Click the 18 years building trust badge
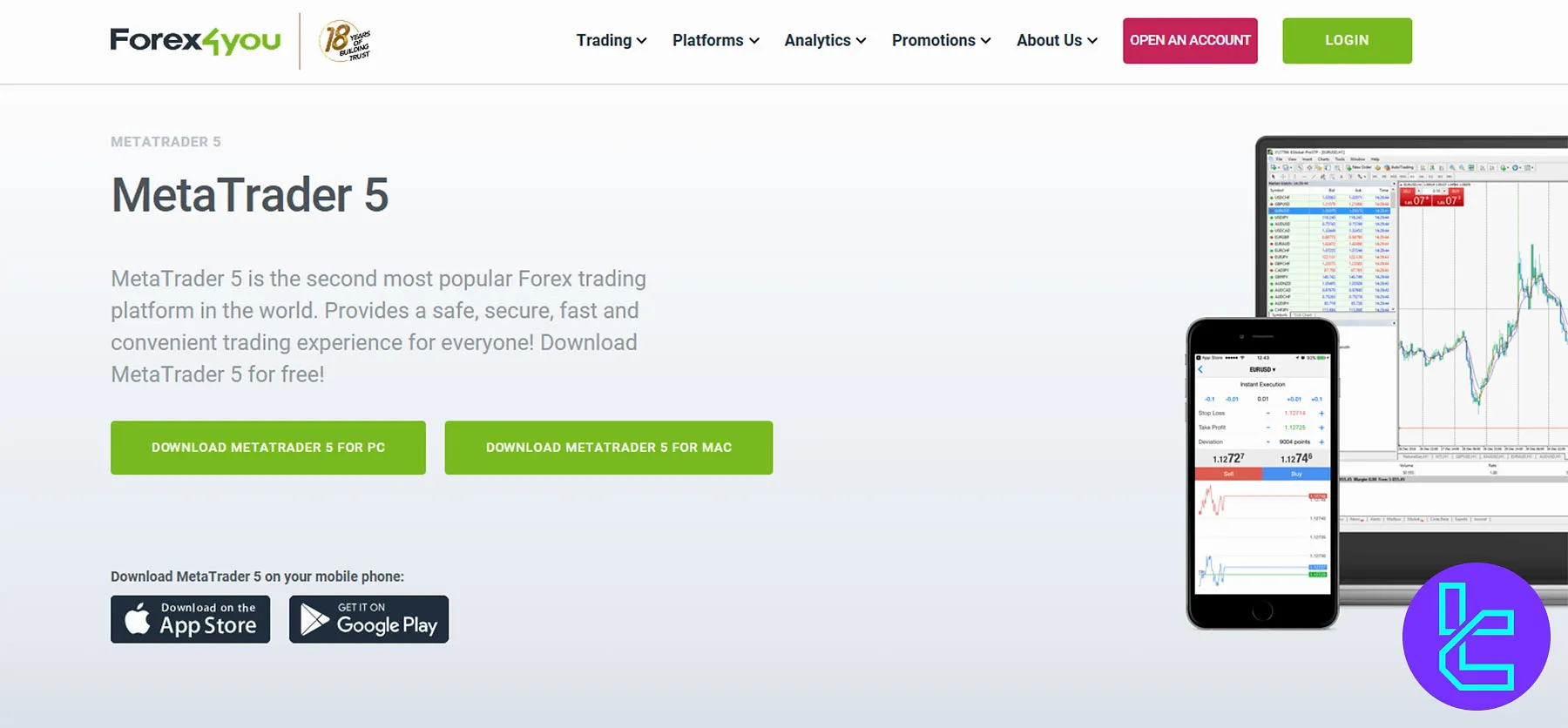This screenshot has width=1568, height=728. tap(345, 41)
